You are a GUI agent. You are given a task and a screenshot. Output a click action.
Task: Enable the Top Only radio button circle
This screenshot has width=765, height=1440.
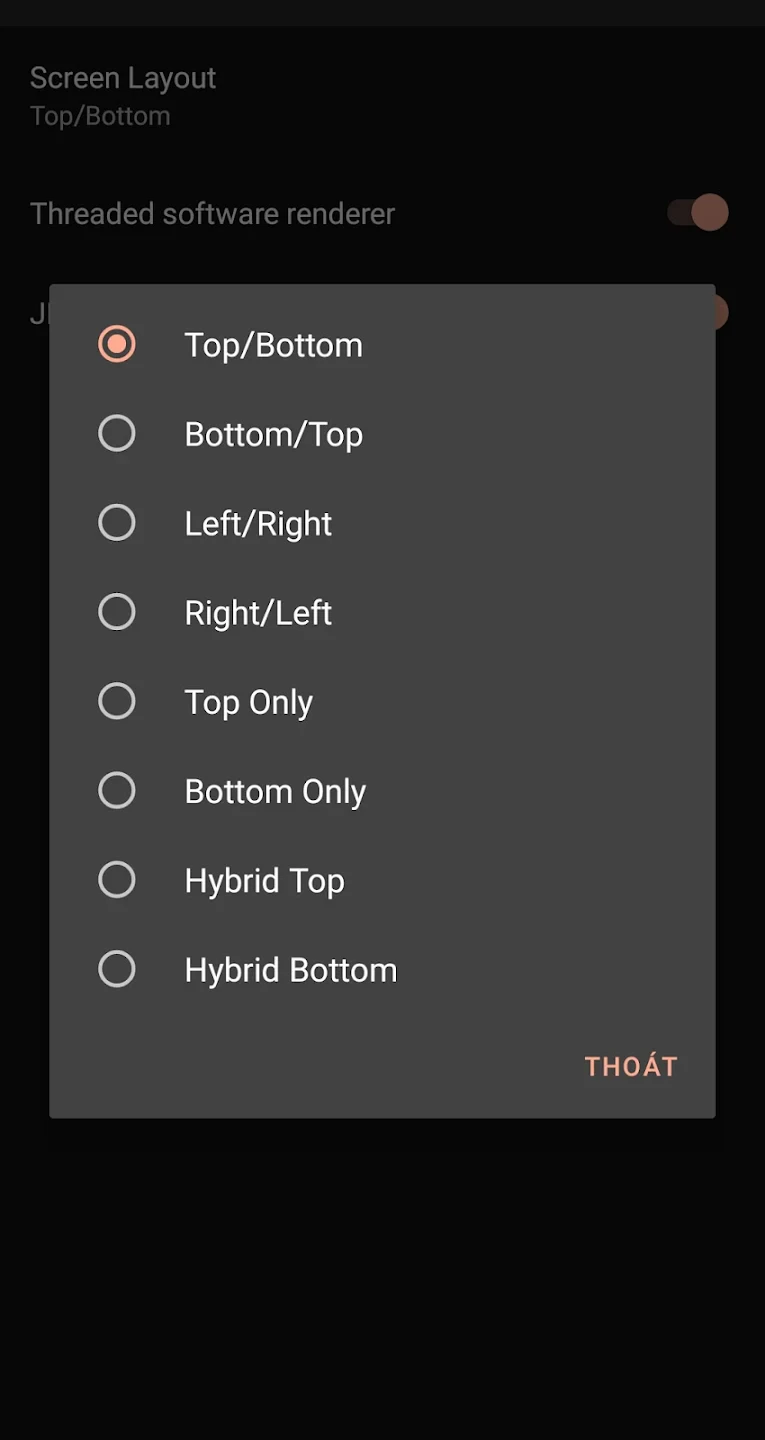coord(117,701)
